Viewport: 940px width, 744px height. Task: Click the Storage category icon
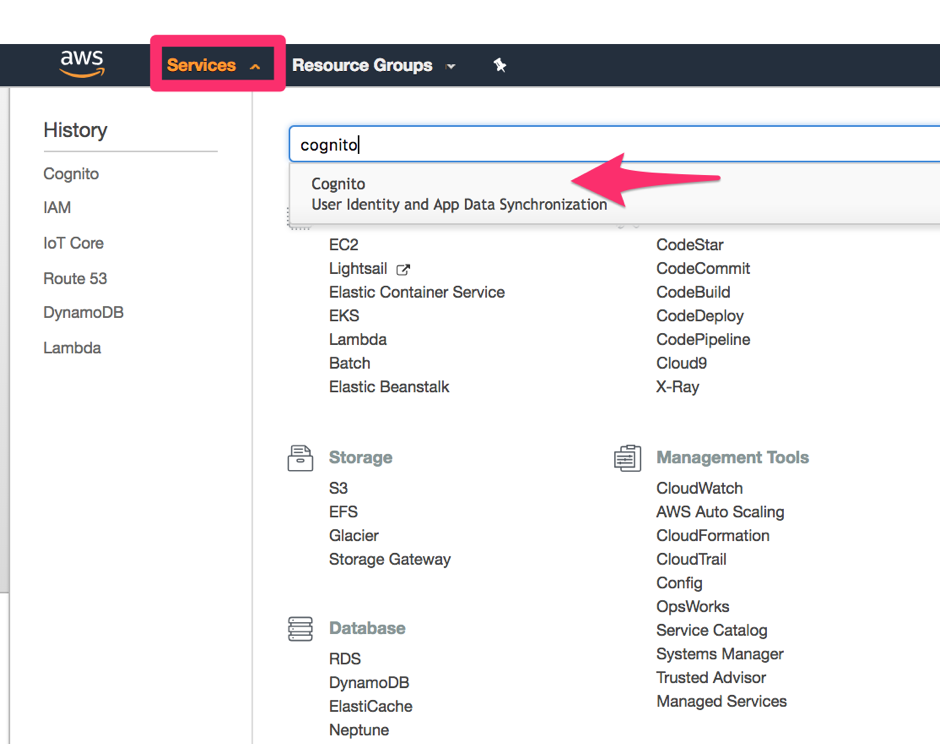pyautogui.click(x=300, y=458)
